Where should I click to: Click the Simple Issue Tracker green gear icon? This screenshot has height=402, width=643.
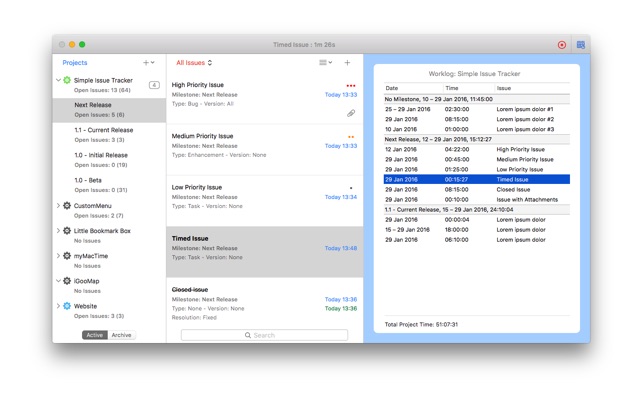click(67, 80)
